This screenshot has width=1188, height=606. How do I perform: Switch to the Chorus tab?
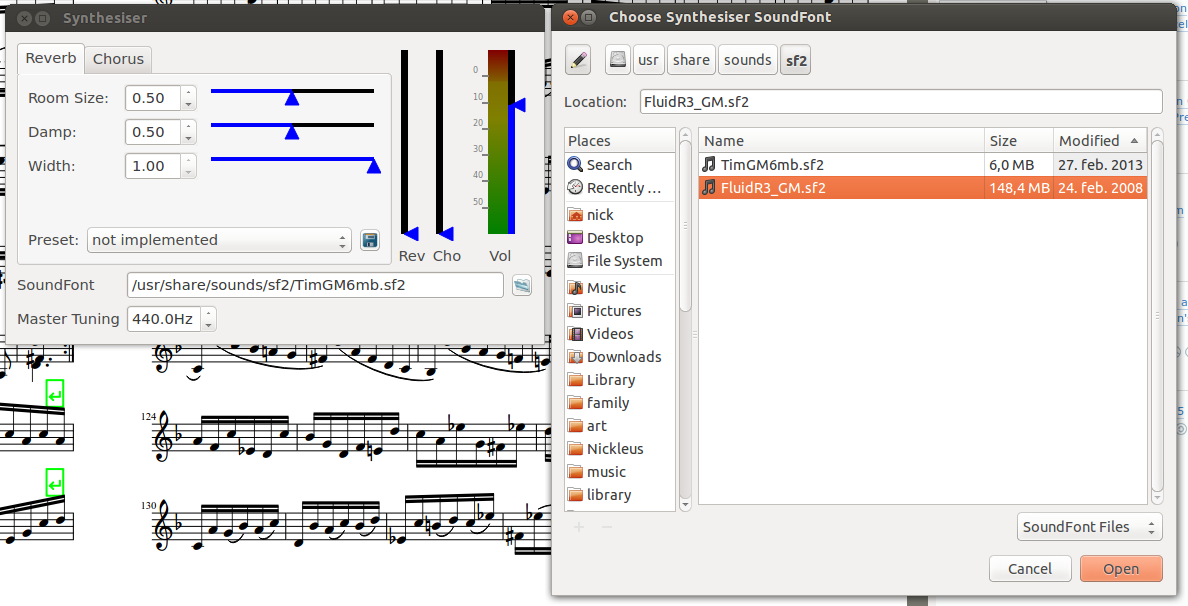point(117,58)
